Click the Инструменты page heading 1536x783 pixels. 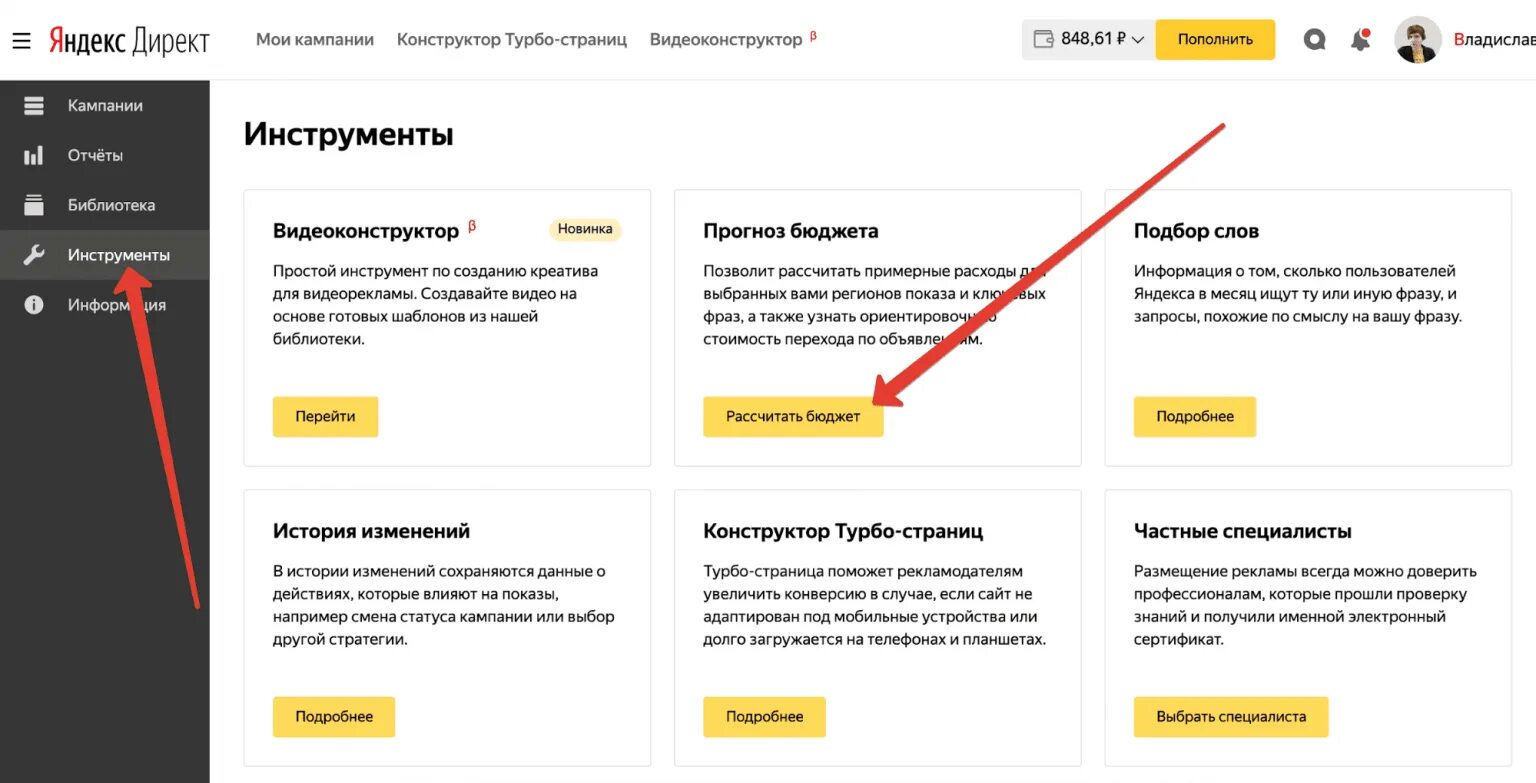coord(349,134)
